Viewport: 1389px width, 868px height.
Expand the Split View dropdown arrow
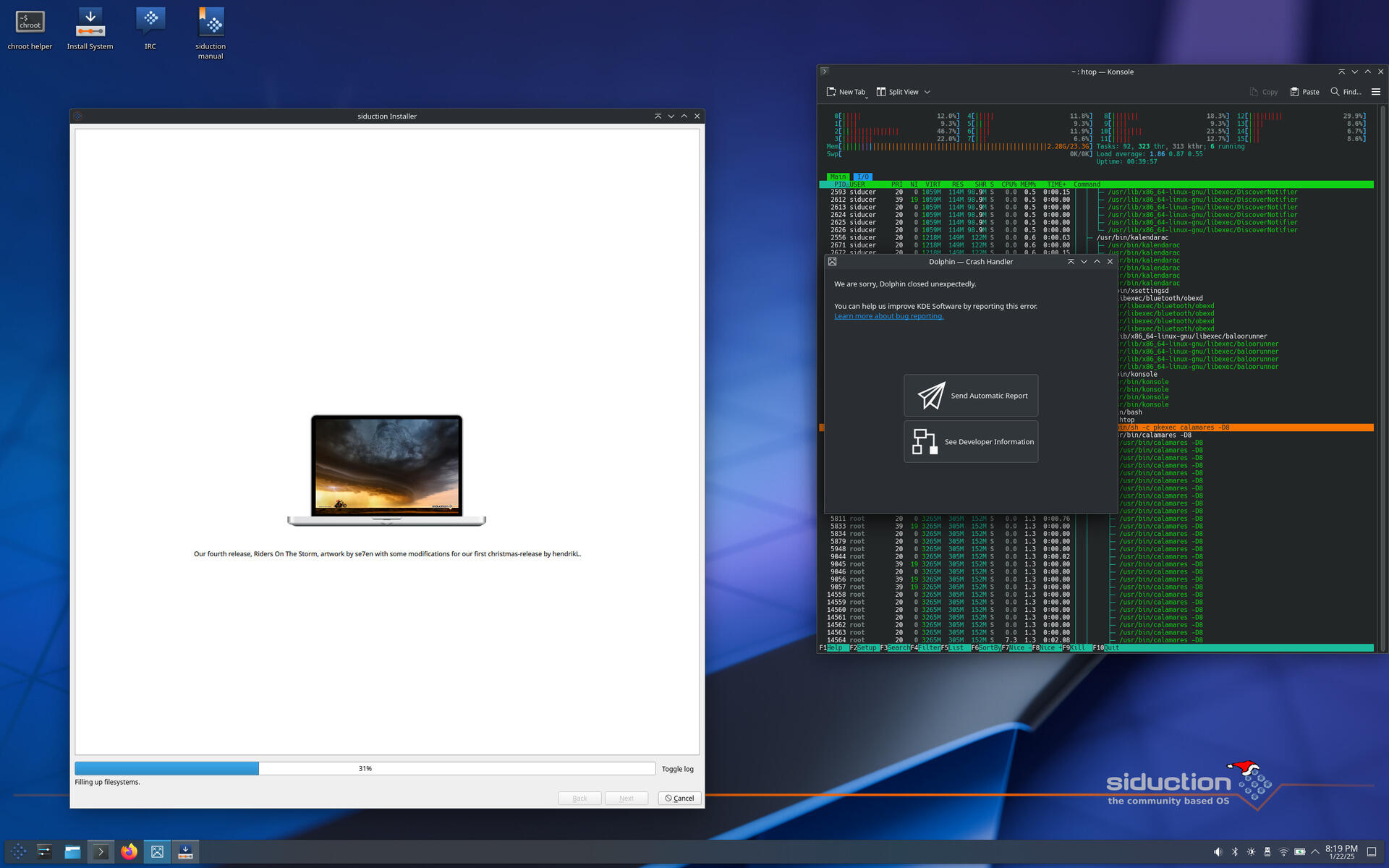pos(927,92)
